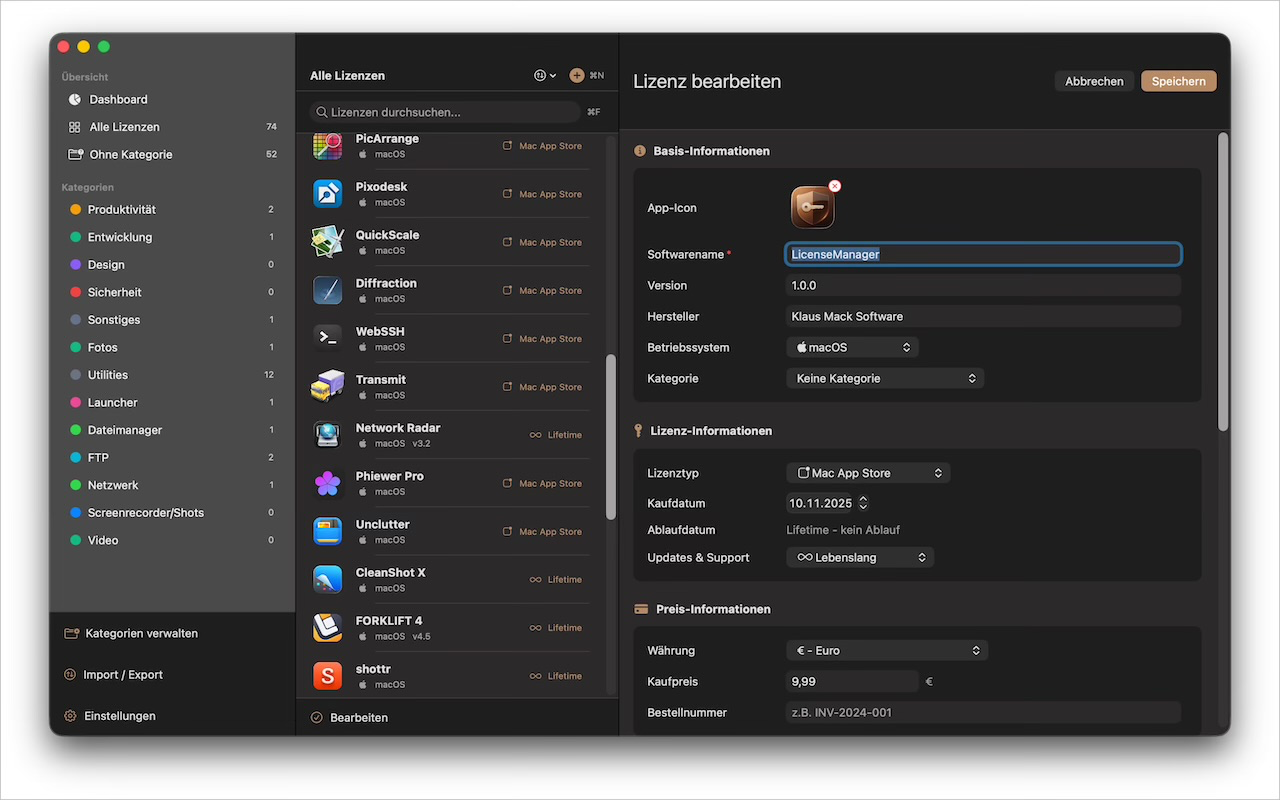Click the Lizenz-Informationen key icon

point(639,430)
